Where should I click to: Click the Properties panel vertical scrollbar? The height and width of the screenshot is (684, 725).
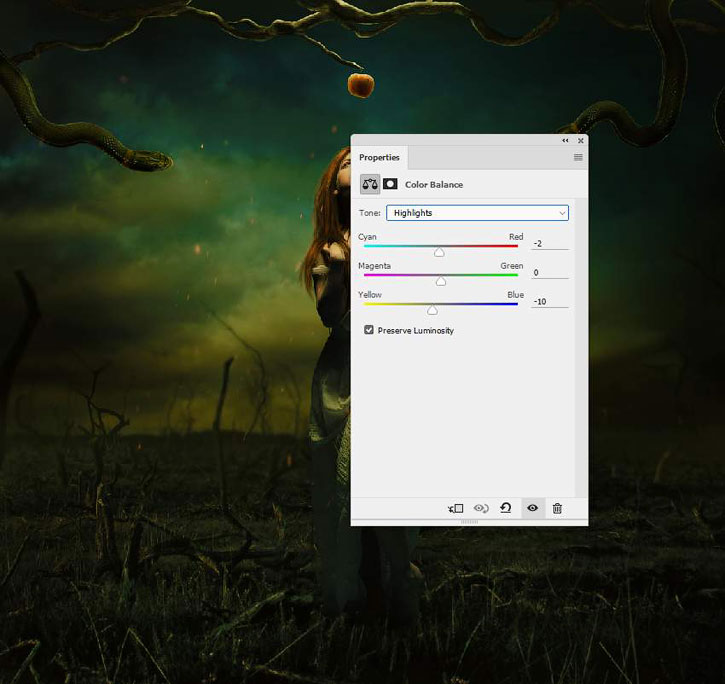click(x=581, y=347)
